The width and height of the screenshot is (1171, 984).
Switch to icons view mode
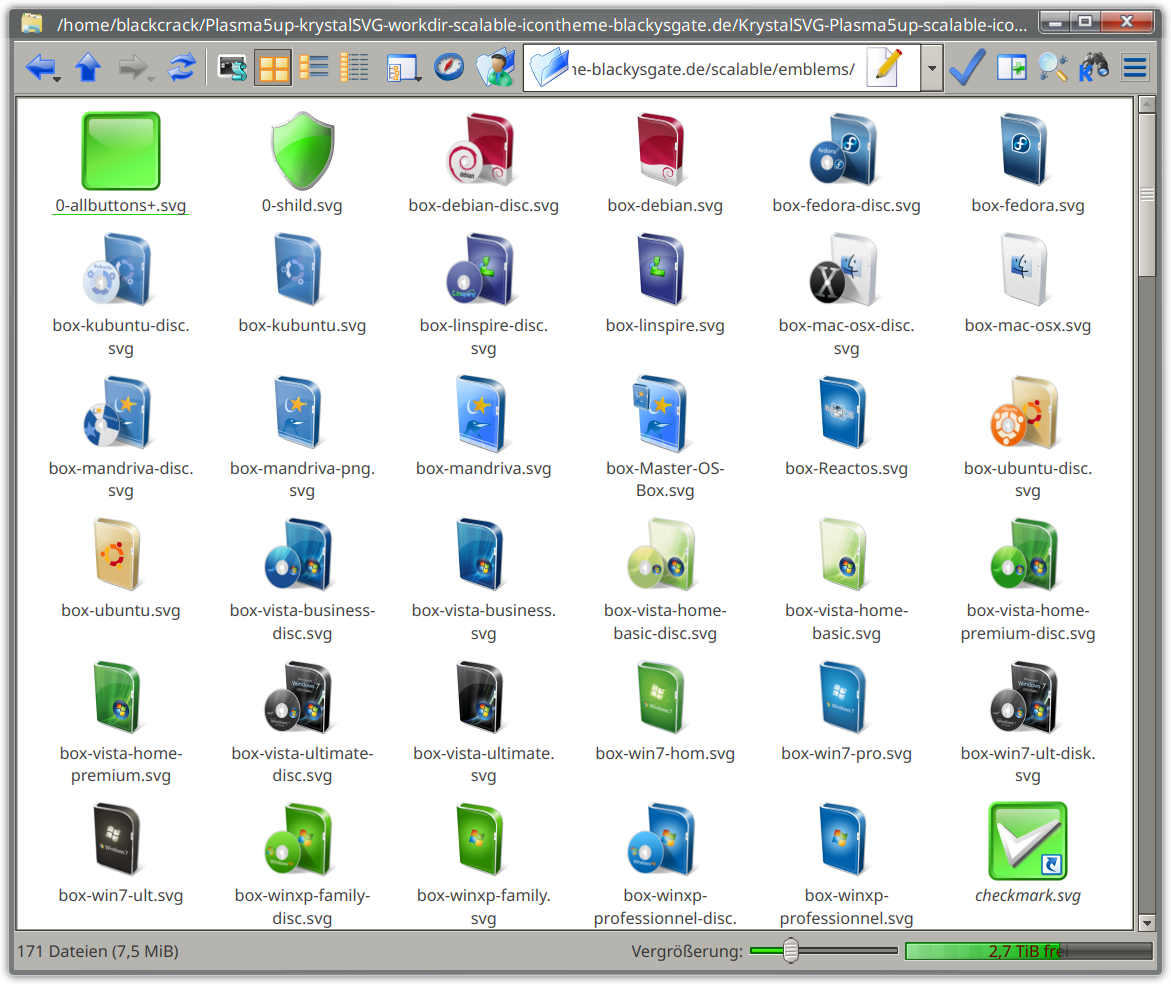tap(273, 68)
